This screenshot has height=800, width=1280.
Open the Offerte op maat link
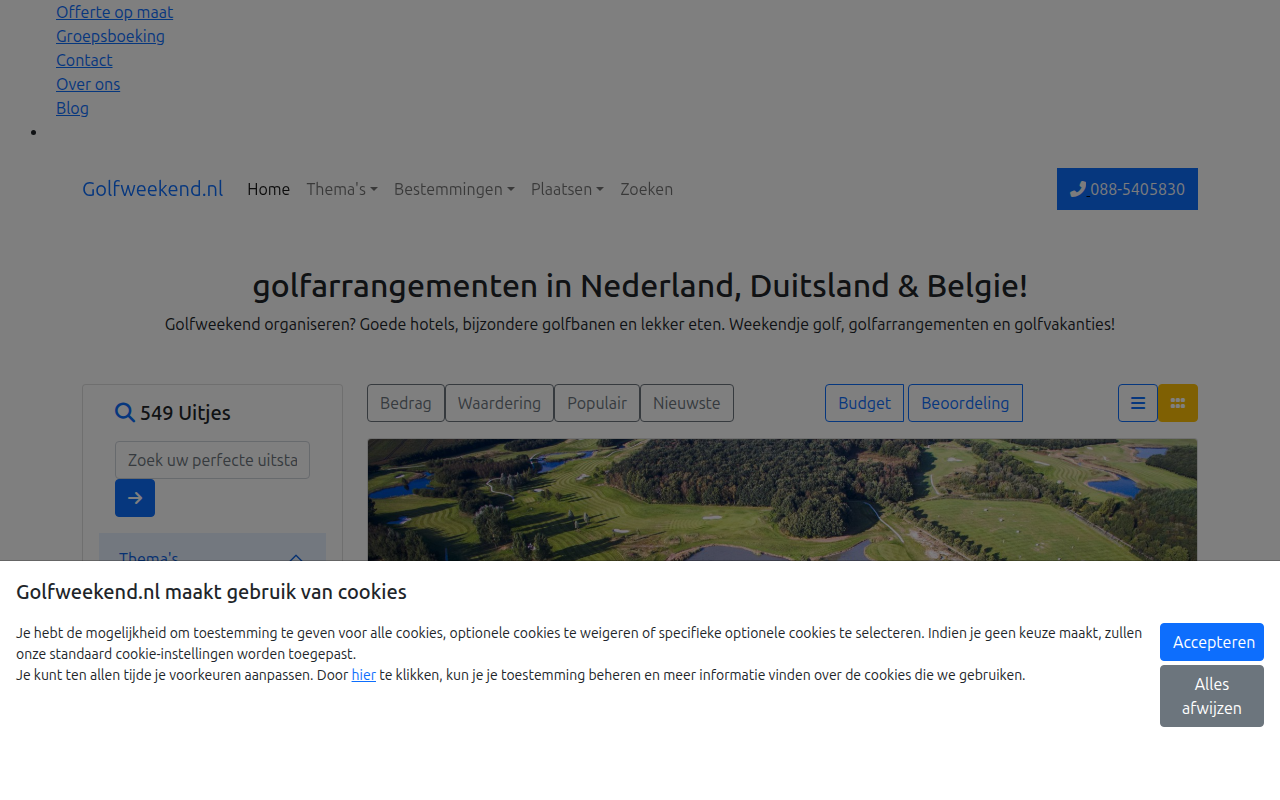[114, 12]
